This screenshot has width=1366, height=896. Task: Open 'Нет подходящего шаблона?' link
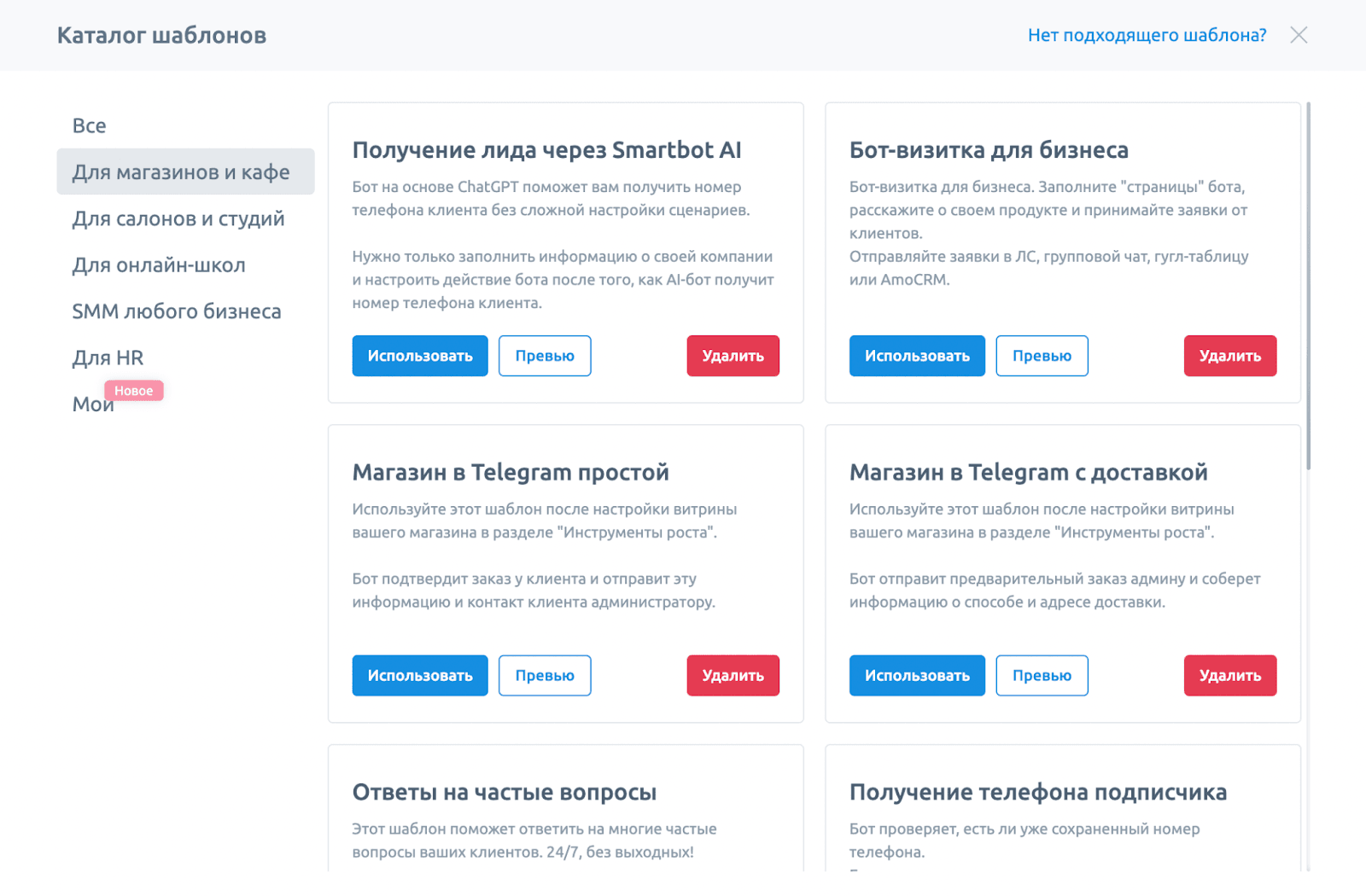(x=1147, y=35)
